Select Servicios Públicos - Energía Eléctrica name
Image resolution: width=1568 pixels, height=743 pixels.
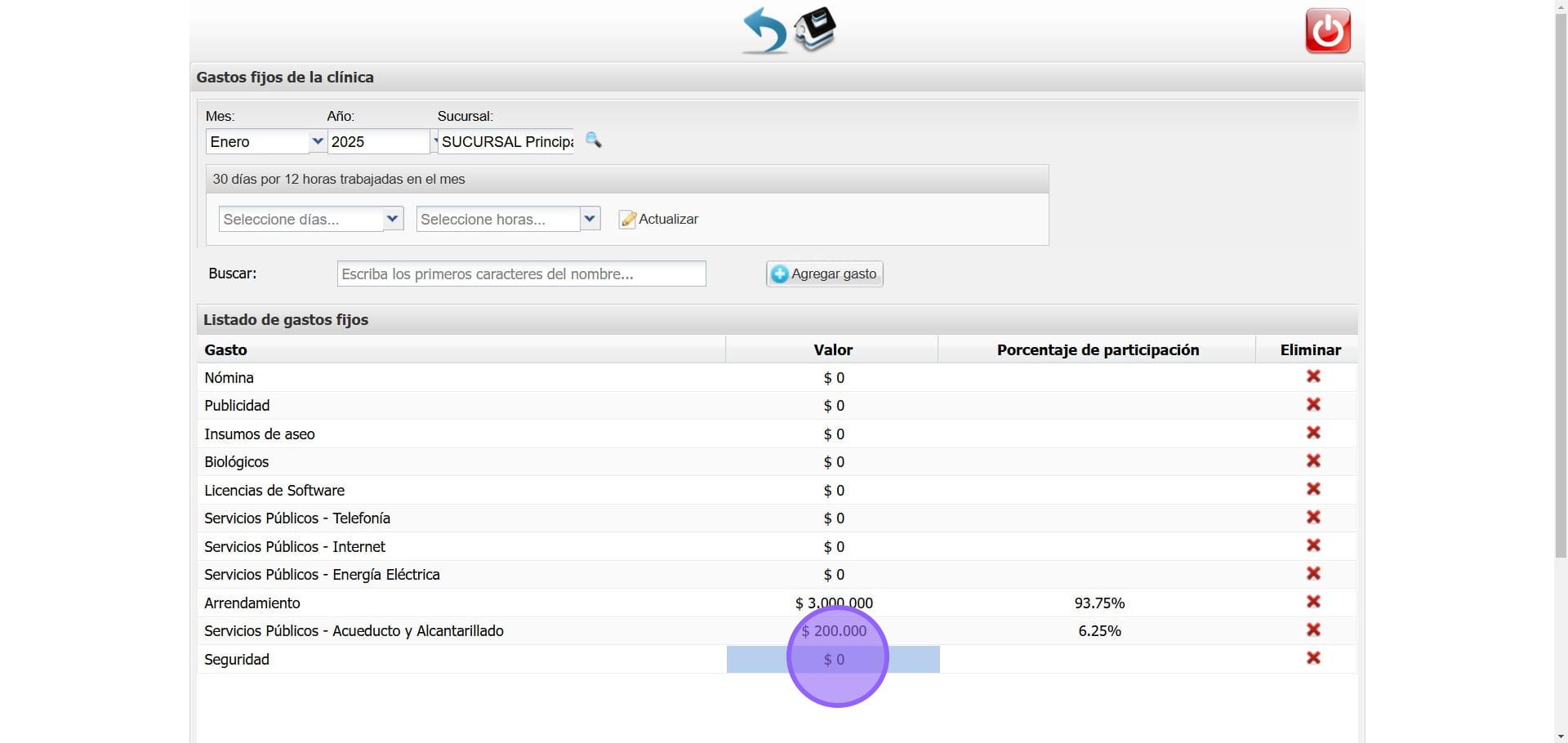[x=322, y=574]
